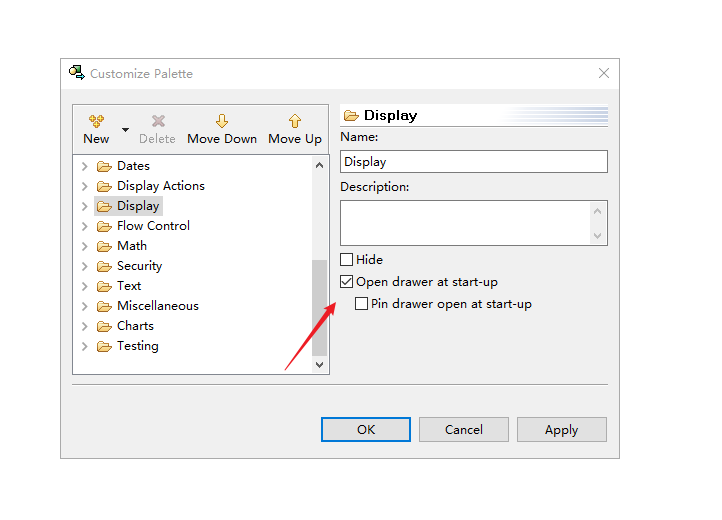Select the Math folder icon

104,246
